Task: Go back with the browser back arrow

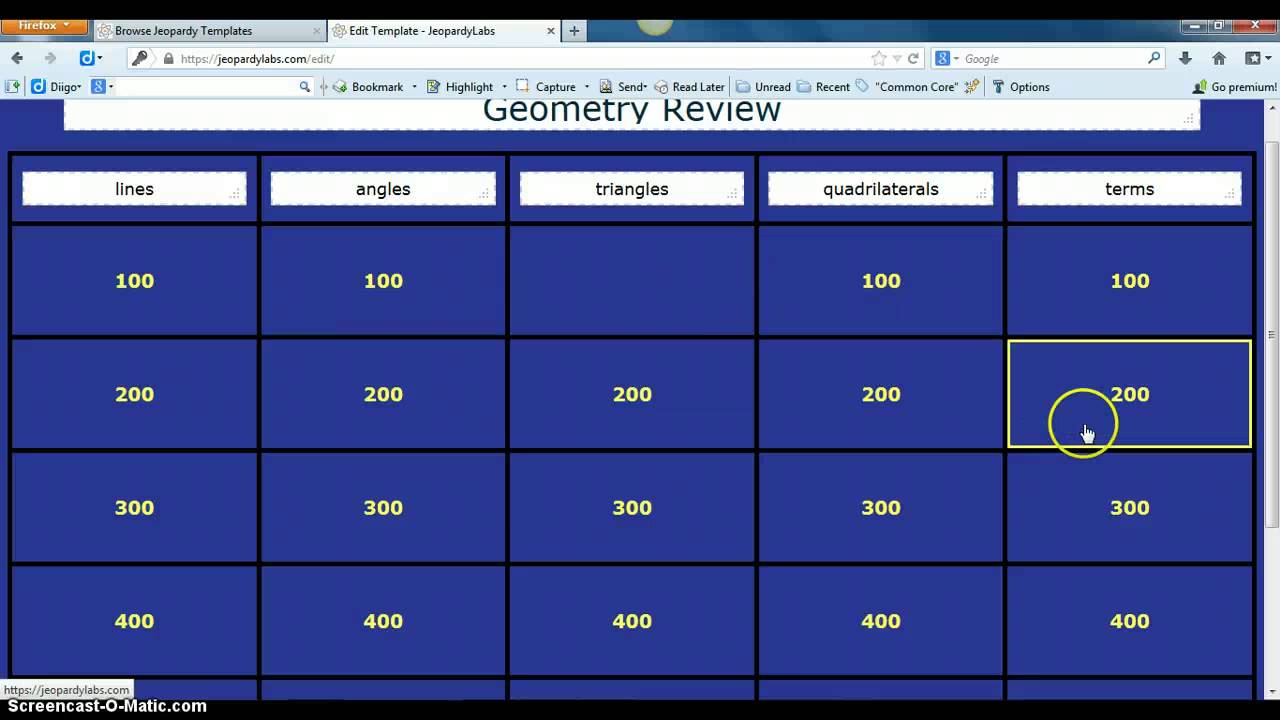Action: pyautogui.click(x=17, y=58)
